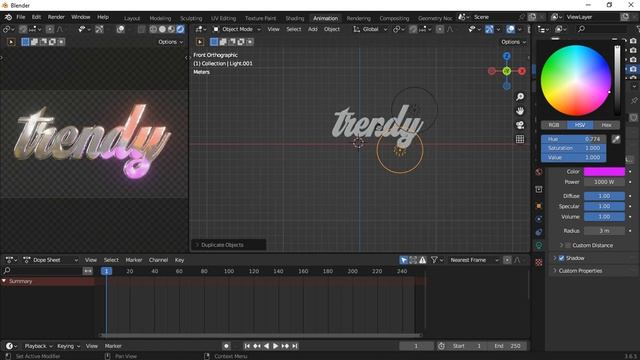Click the red X axis gizmo

[x=522, y=71]
